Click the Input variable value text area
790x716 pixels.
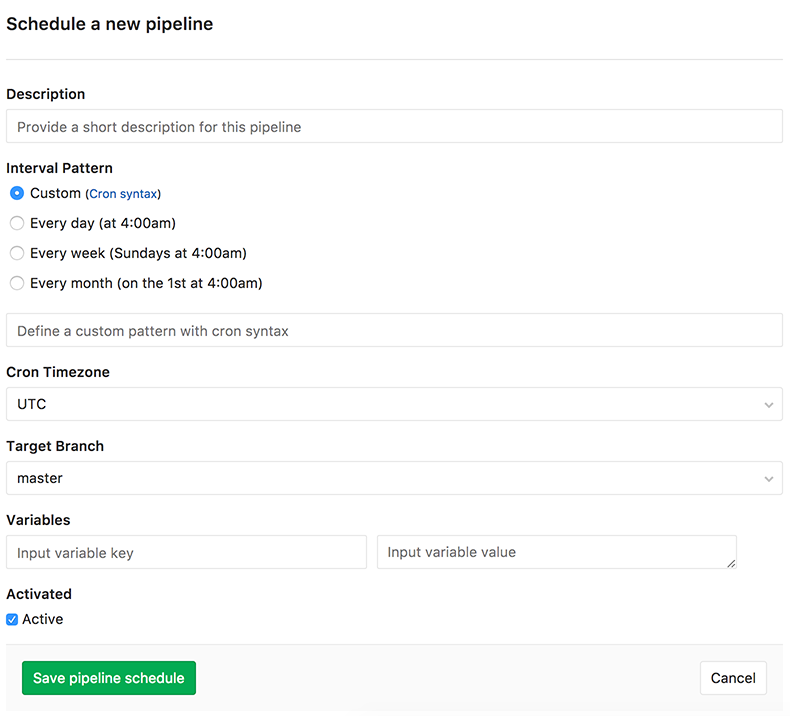coord(556,552)
